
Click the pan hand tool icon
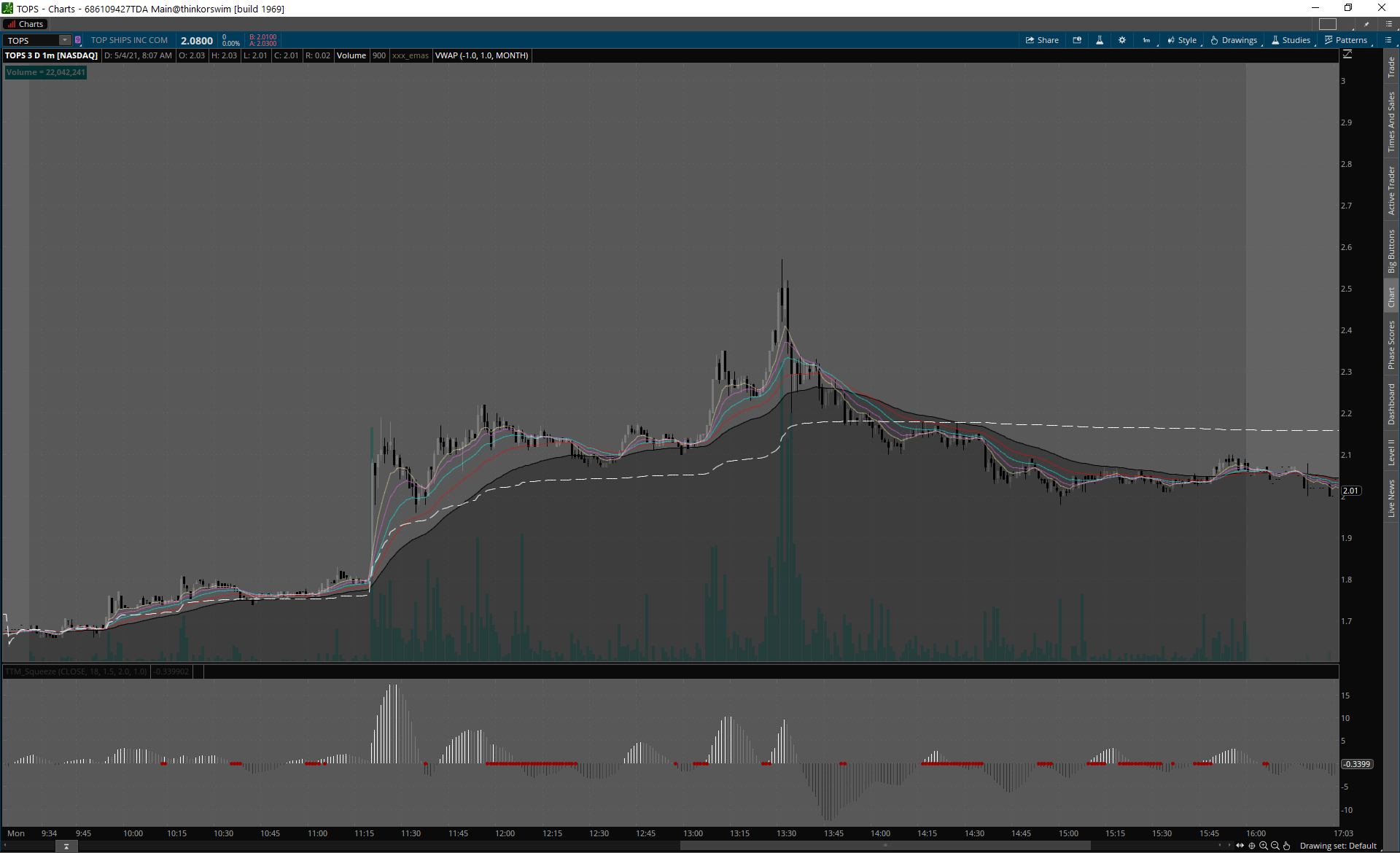coord(1287,846)
